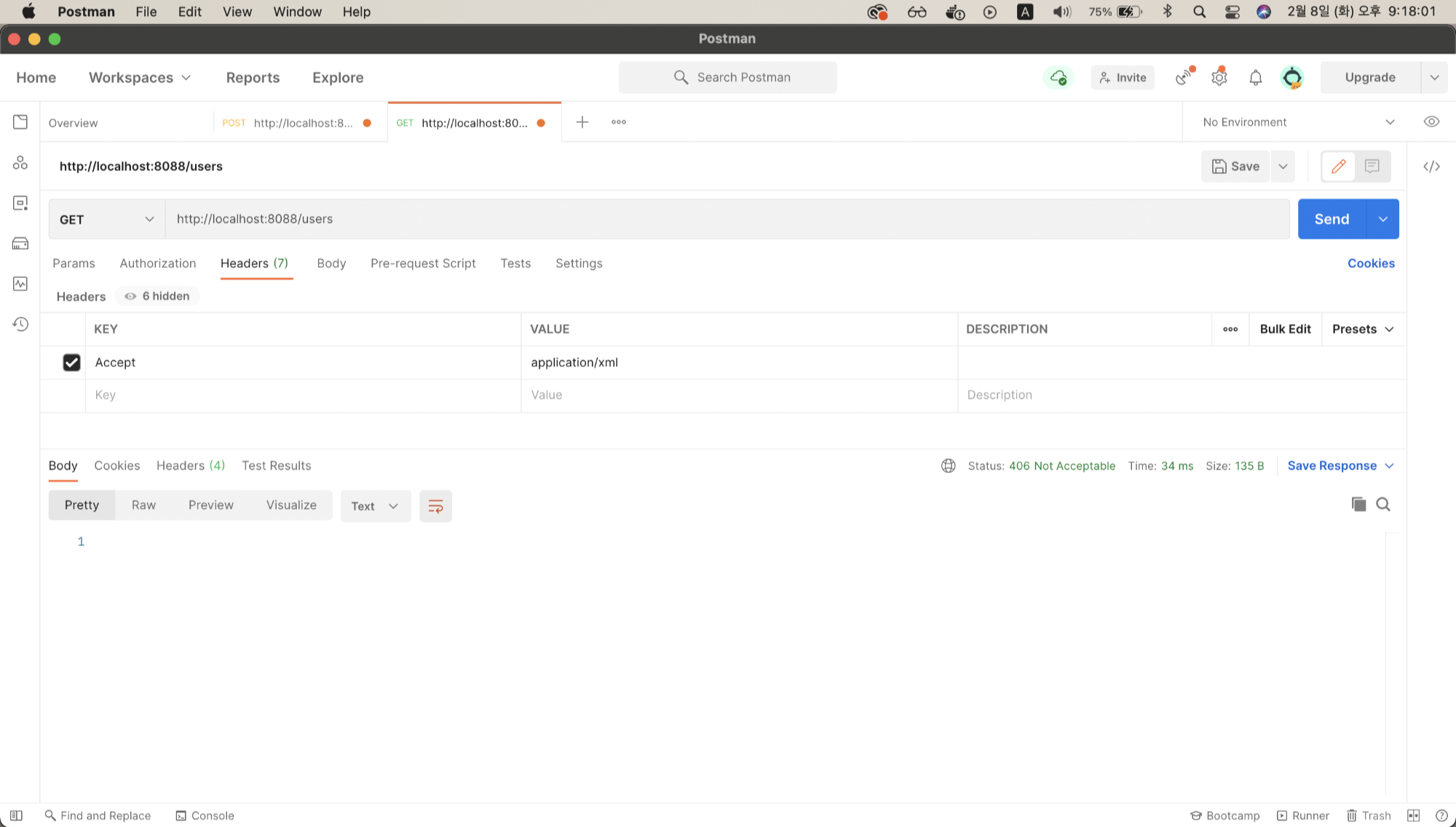
Task: Open the GET method dropdown
Action: coord(106,219)
